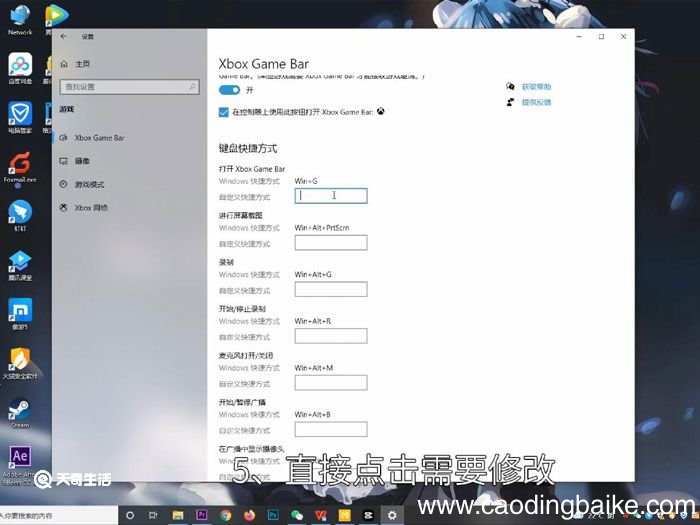
Task: Open the 腾讯课堂 desktop icon
Action: pyautogui.click(x=20, y=265)
